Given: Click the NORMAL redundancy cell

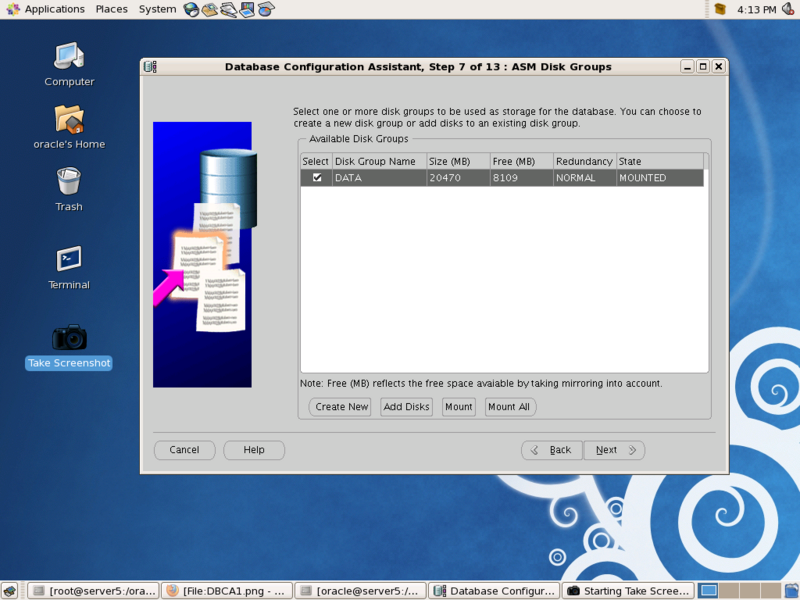Looking at the screenshot, I should 585,178.
